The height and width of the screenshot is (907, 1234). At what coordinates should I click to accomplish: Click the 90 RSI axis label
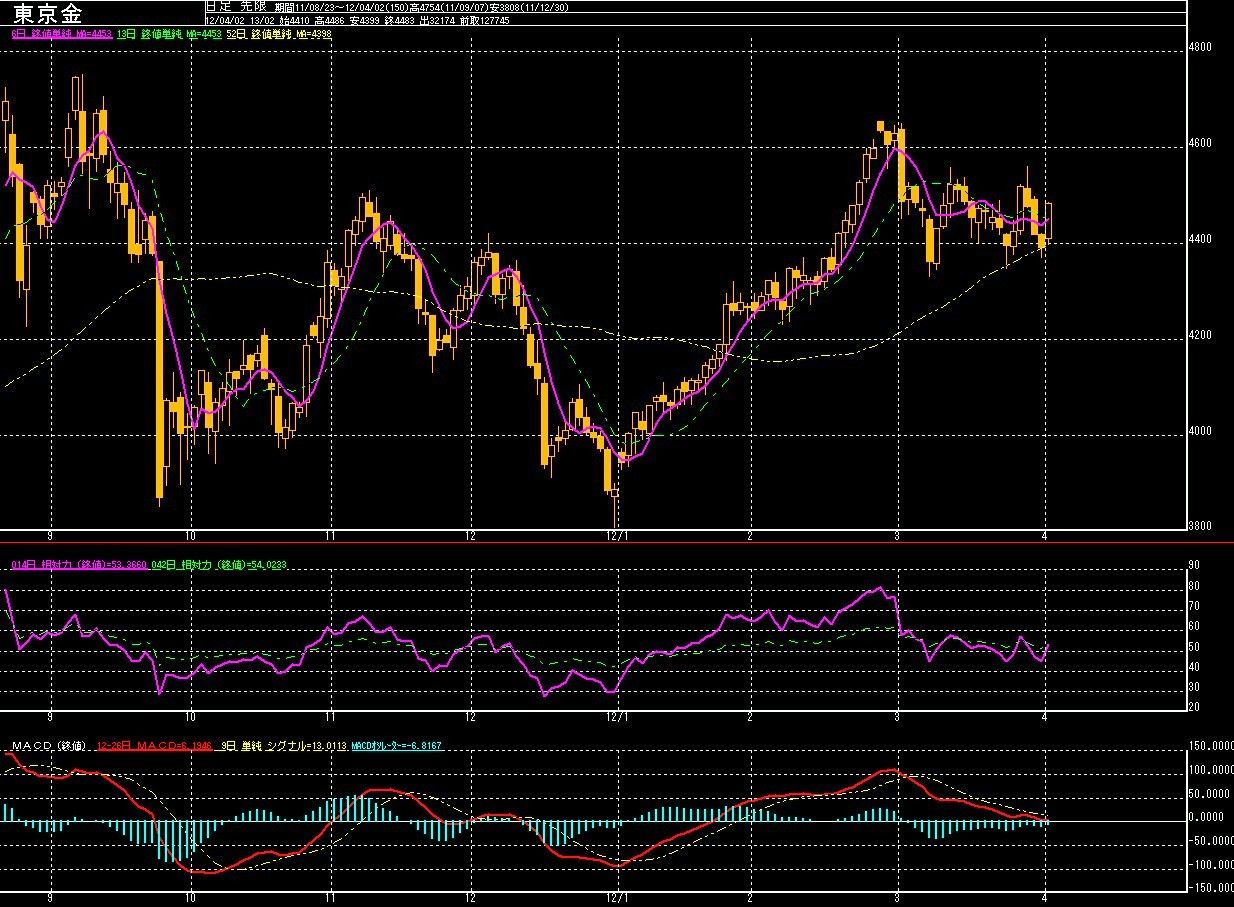click(1193, 565)
